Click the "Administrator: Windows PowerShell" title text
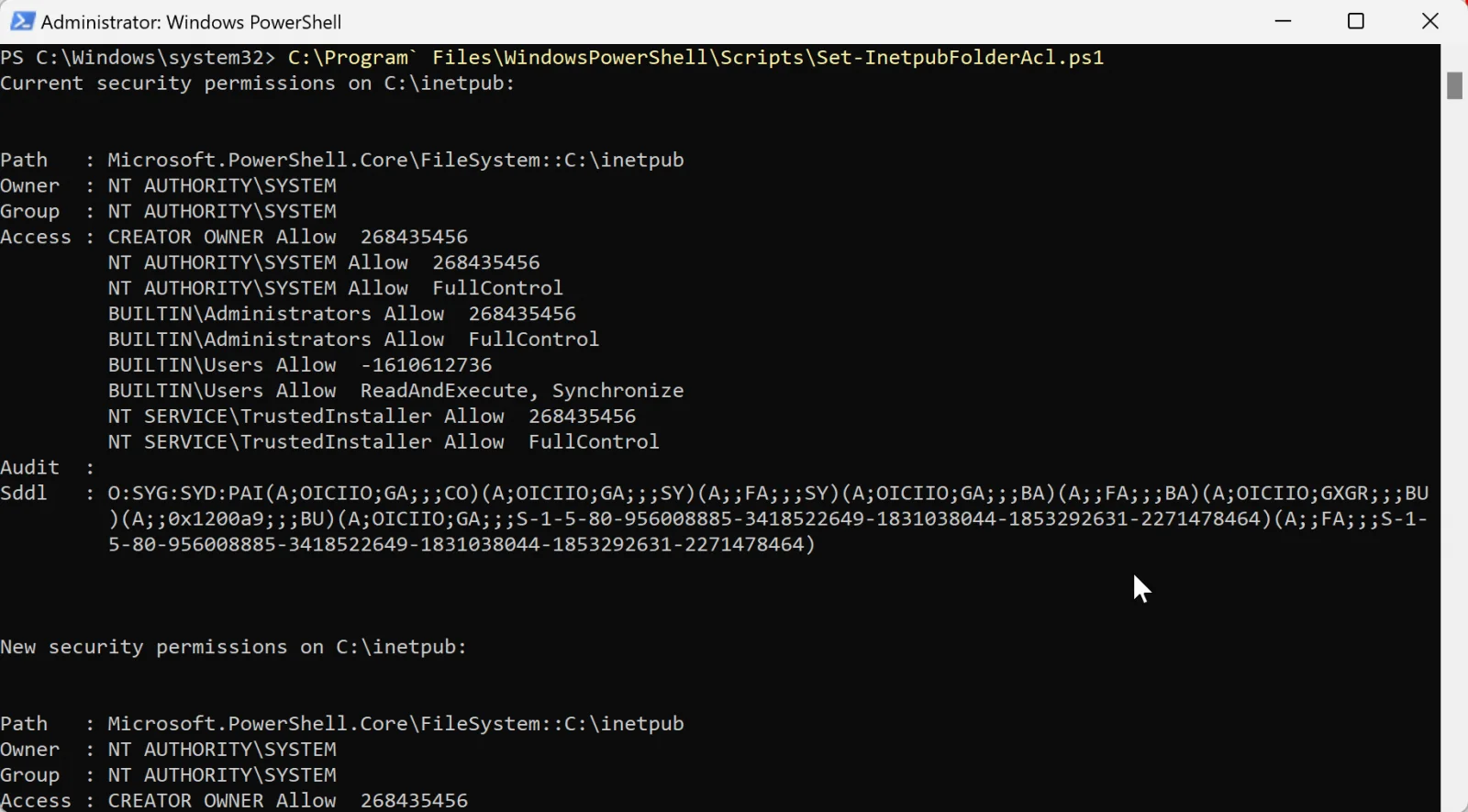This screenshot has height=812, width=1468. (191, 22)
